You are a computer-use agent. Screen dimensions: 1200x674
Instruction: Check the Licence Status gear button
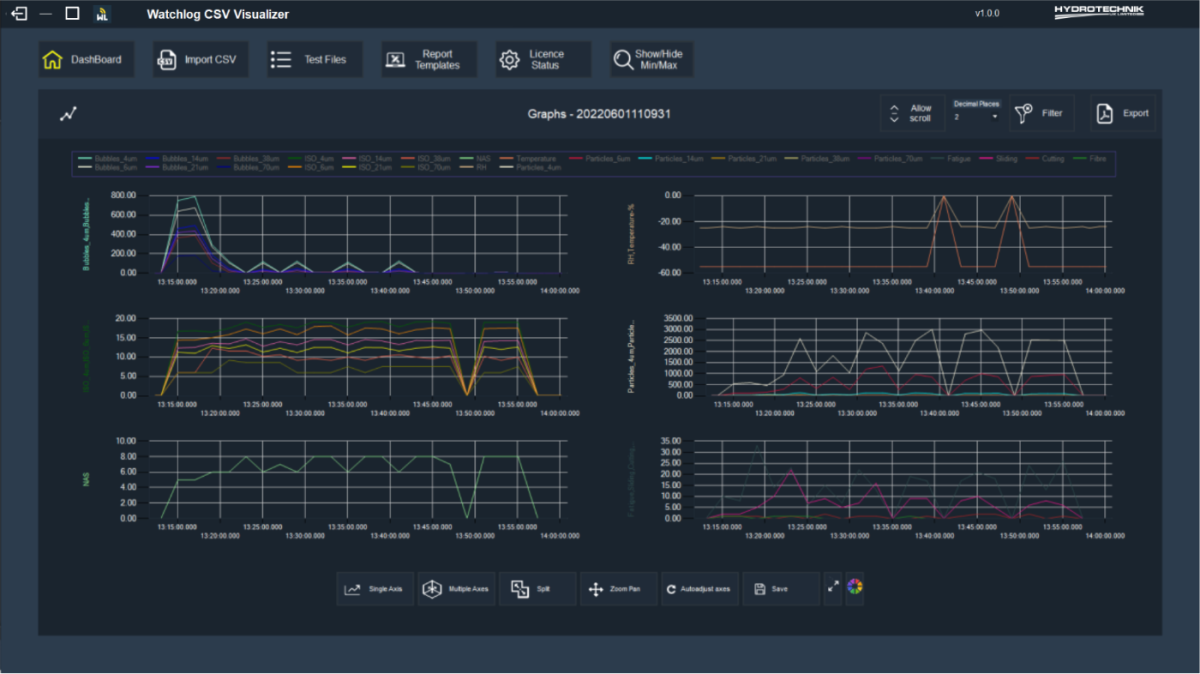pyautogui.click(x=543, y=60)
